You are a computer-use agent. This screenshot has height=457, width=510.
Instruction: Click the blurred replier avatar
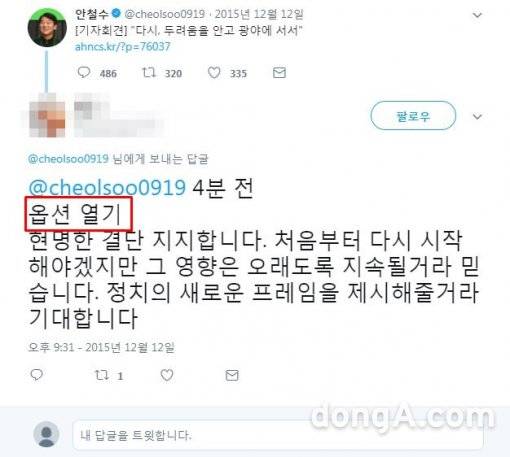[x=47, y=116]
